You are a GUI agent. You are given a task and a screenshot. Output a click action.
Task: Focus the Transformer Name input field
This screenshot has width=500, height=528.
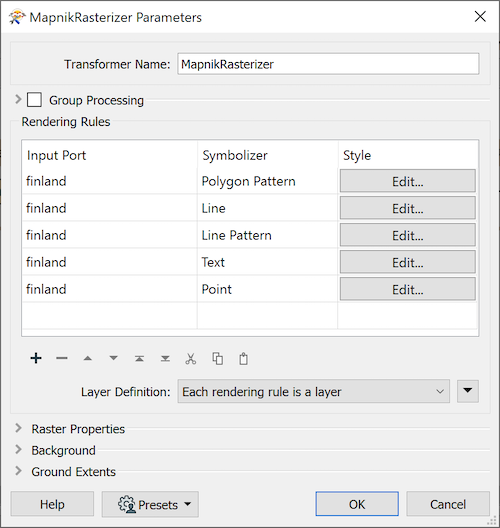point(328,64)
